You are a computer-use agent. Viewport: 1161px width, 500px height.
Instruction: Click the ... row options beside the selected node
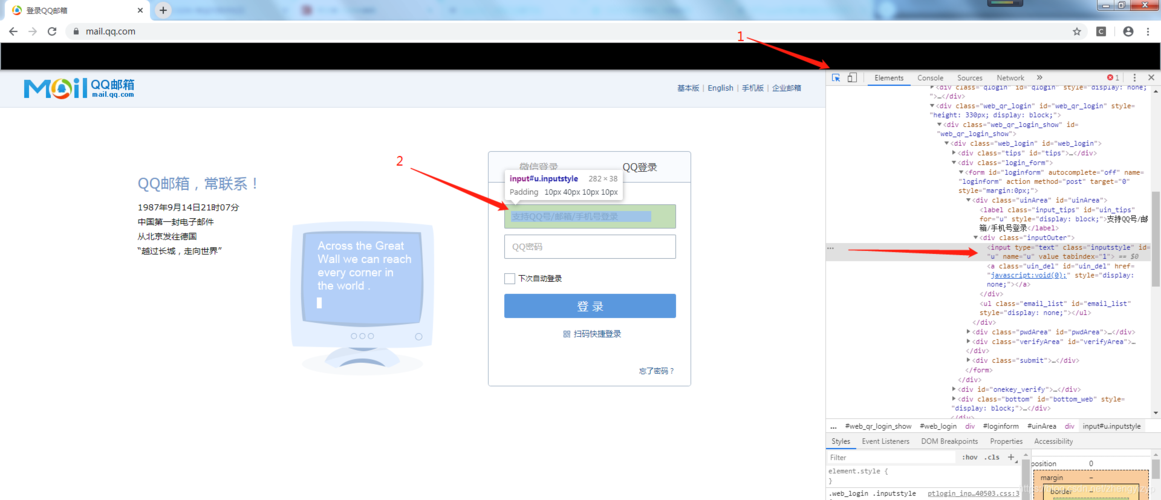coord(832,247)
